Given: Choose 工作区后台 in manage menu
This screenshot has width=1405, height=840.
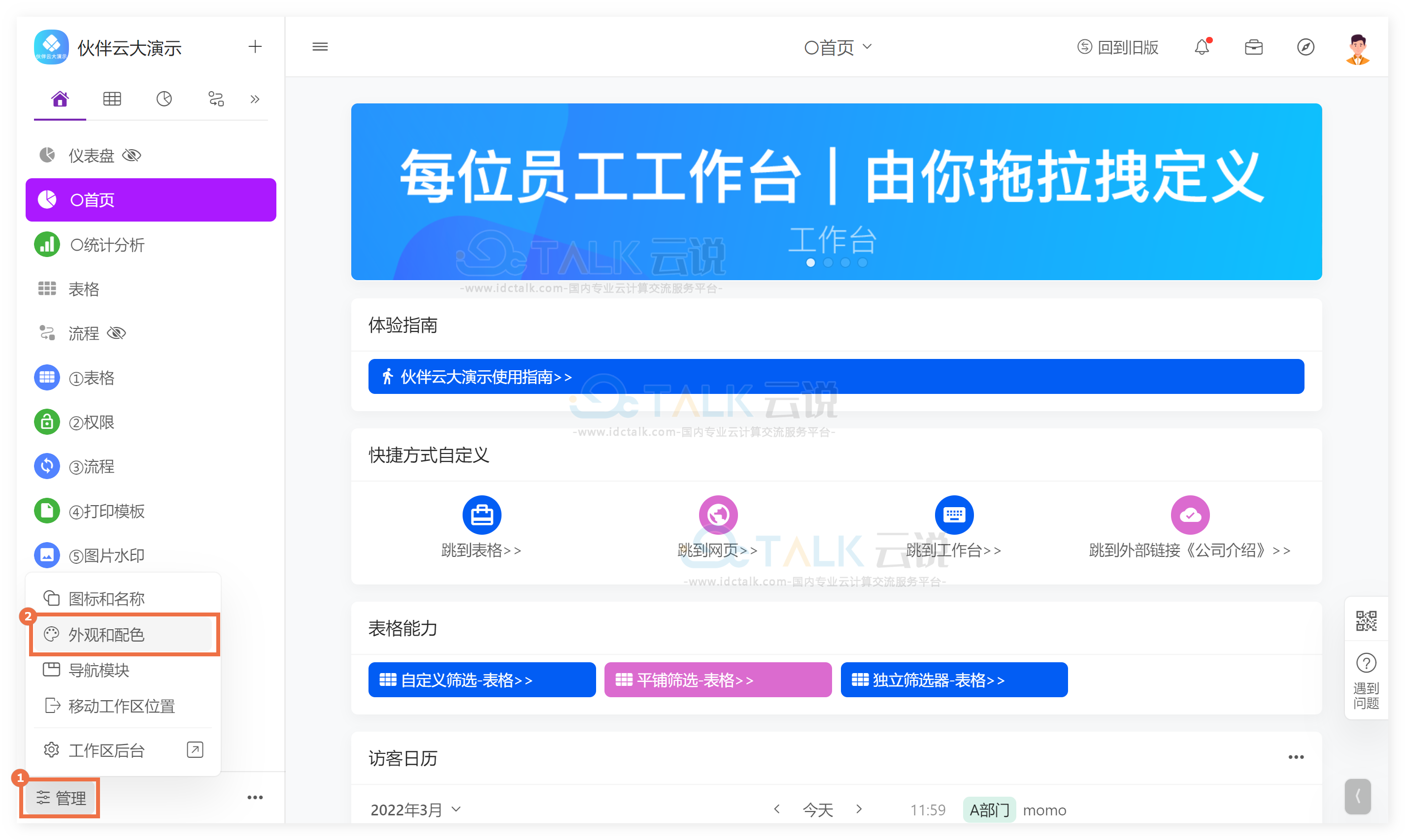Looking at the screenshot, I should click(x=123, y=750).
